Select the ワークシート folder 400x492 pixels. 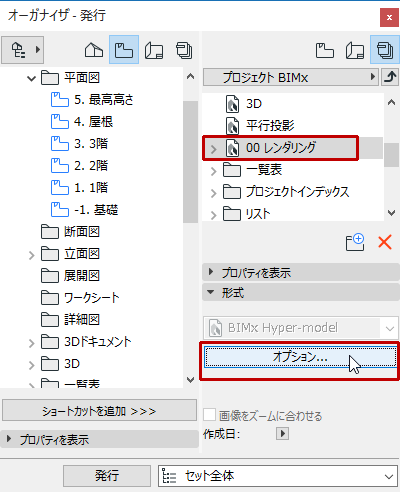(80, 298)
